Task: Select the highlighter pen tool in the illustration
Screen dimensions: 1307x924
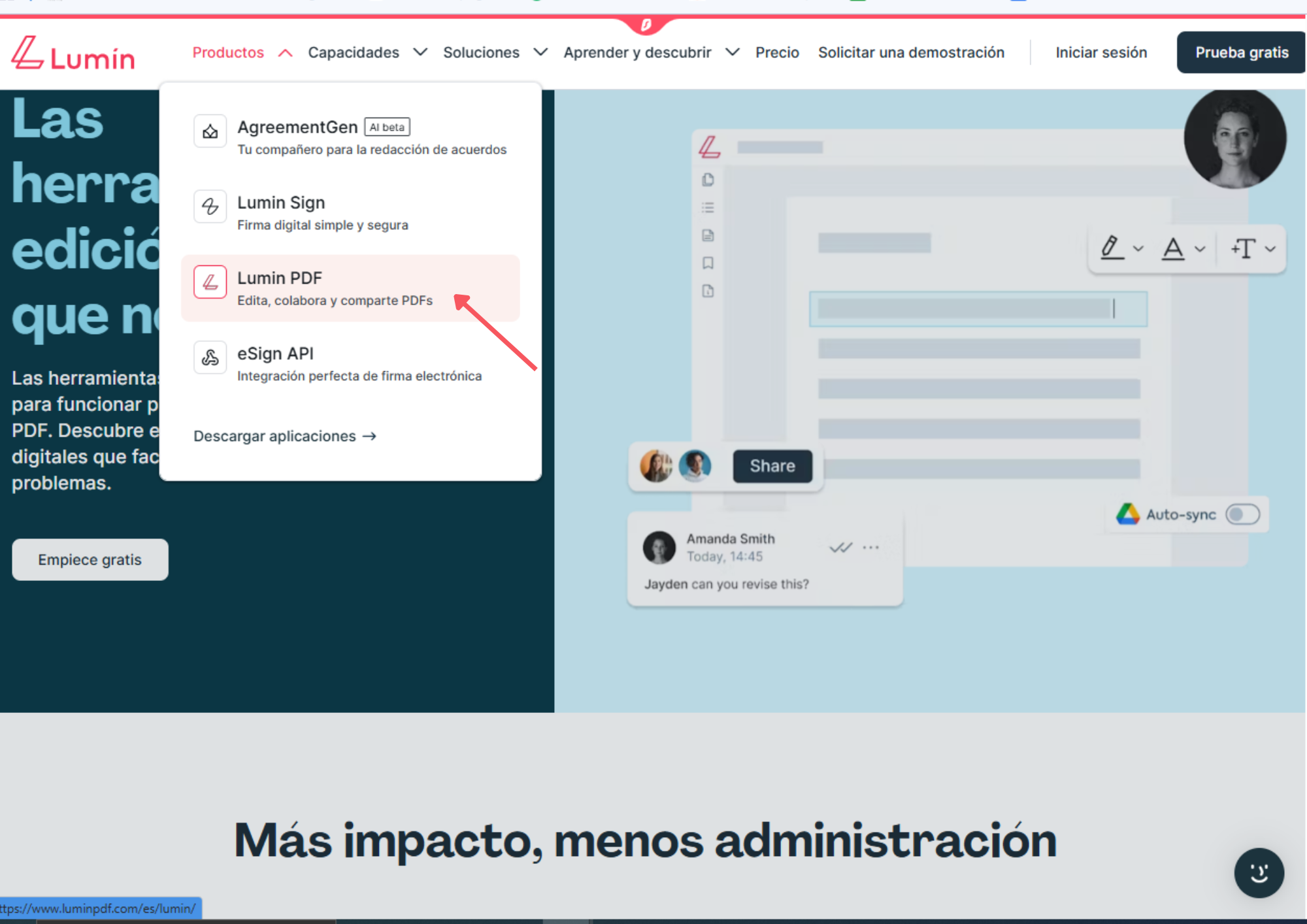Action: coord(1111,248)
